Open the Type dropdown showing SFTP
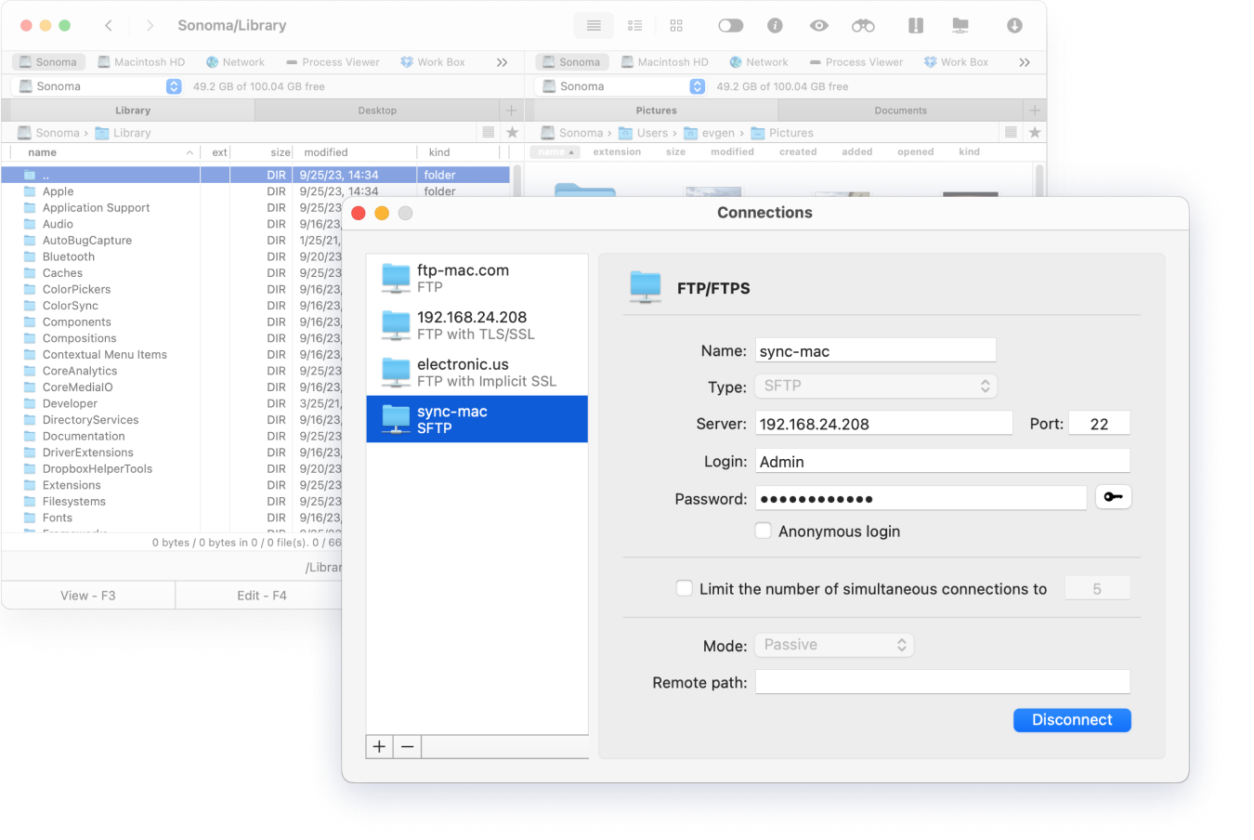The height and width of the screenshot is (840, 1254). pyautogui.click(x=875, y=385)
